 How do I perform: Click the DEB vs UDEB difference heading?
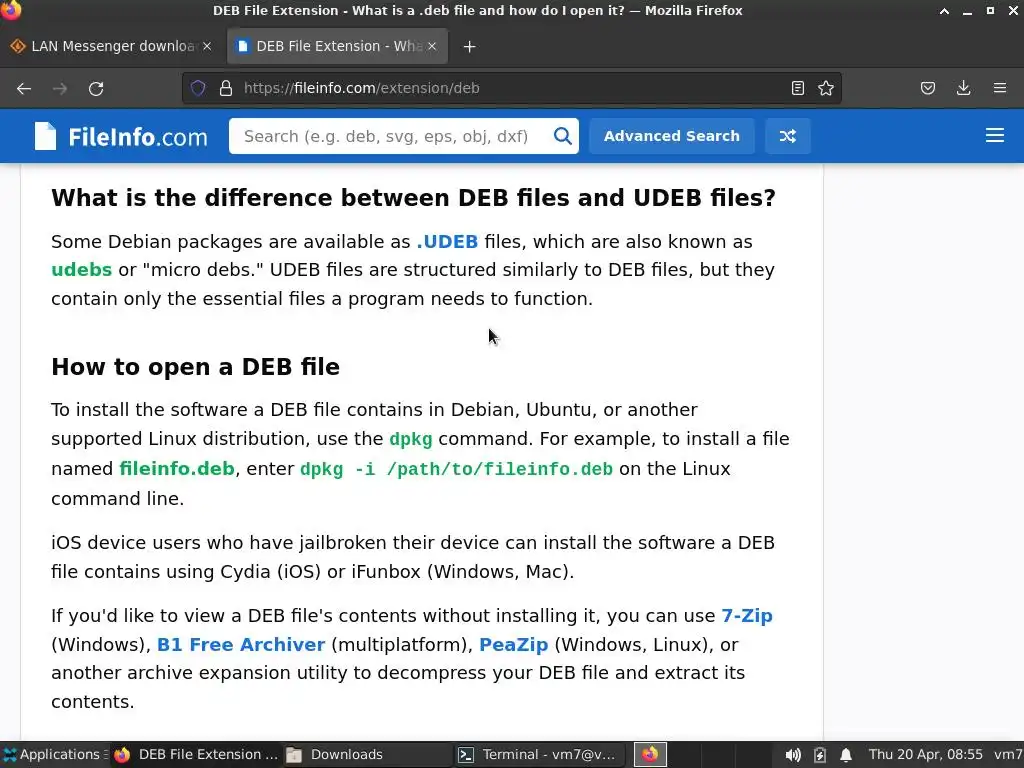(413, 198)
